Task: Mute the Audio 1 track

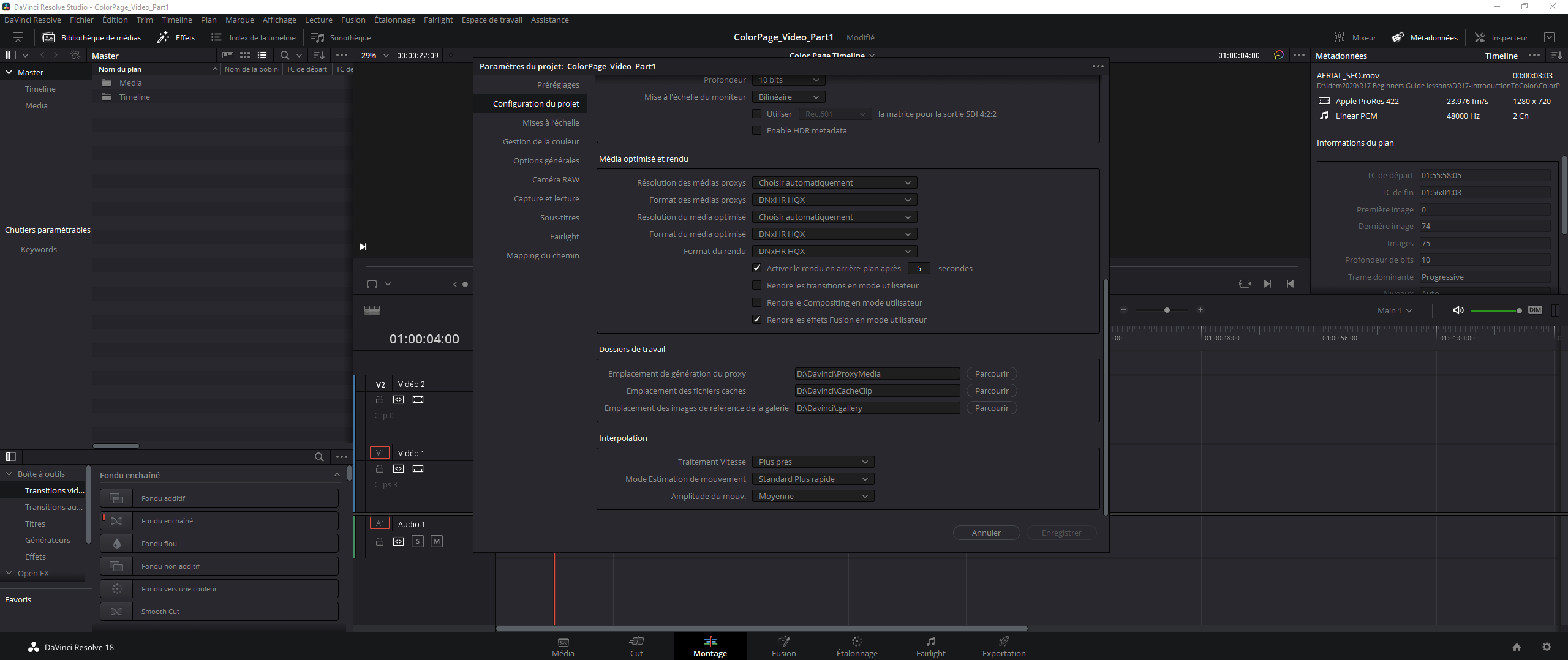Action: (x=437, y=541)
